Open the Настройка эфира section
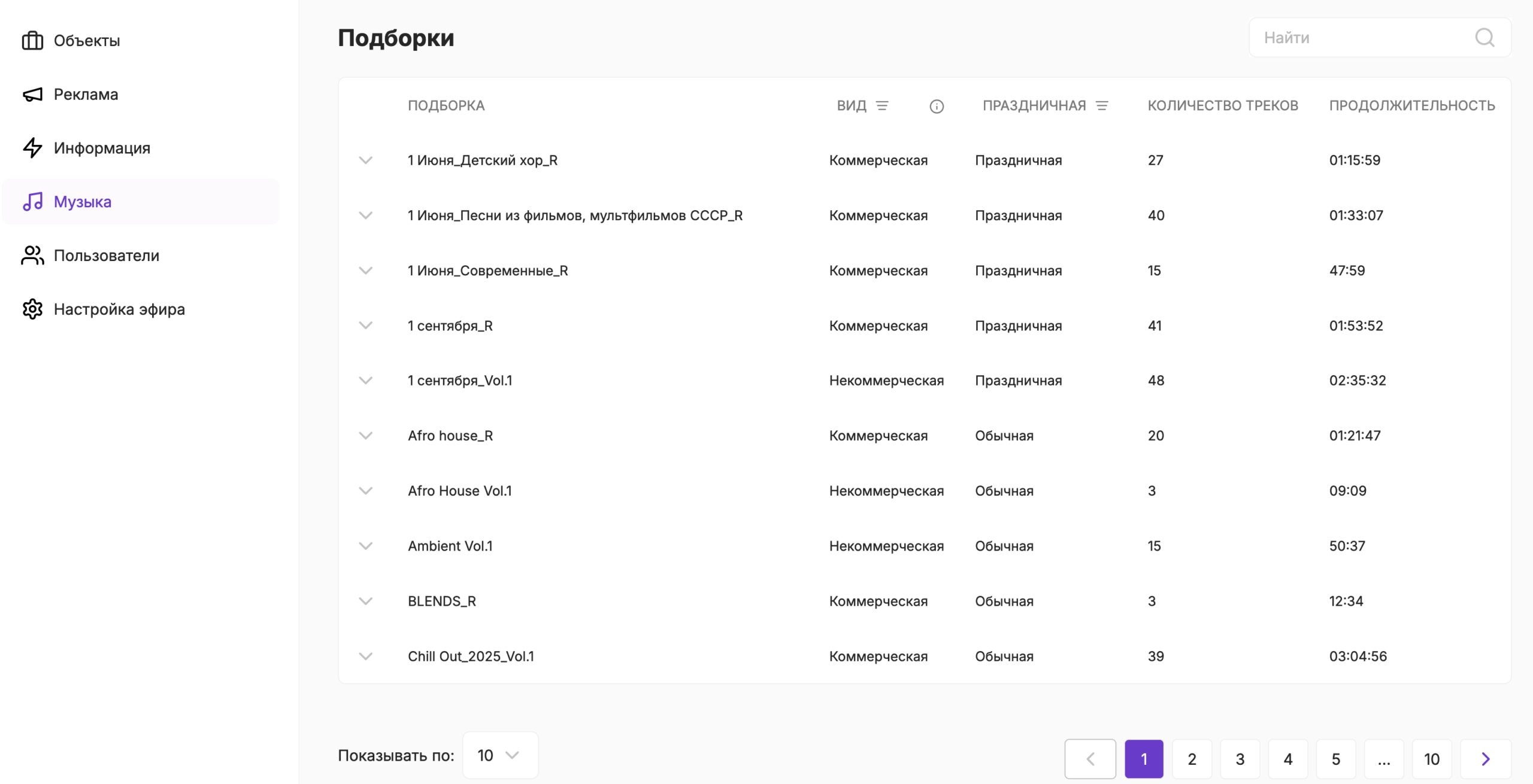Screen dimensions: 1533x784 [x=119, y=309]
